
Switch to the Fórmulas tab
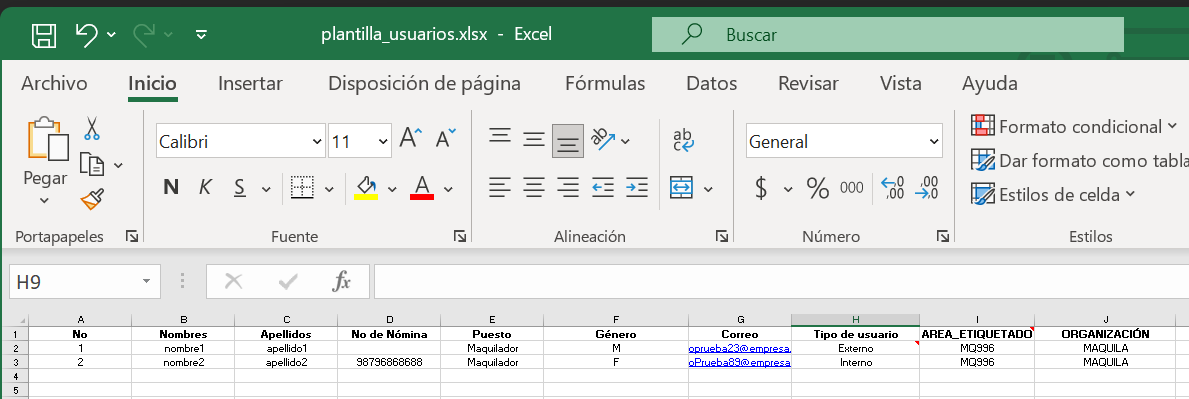(605, 83)
